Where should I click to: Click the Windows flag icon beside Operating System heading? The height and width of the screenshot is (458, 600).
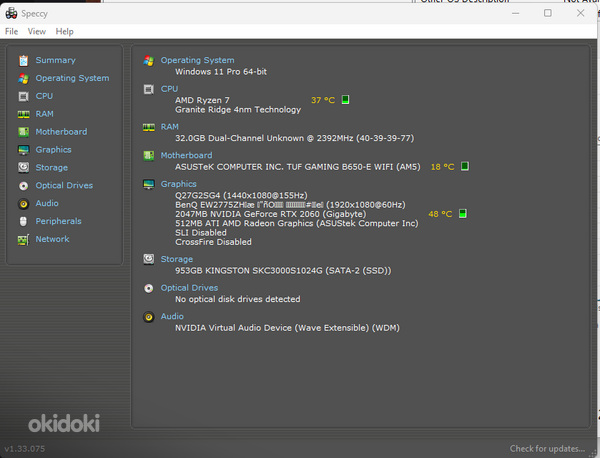pos(148,60)
